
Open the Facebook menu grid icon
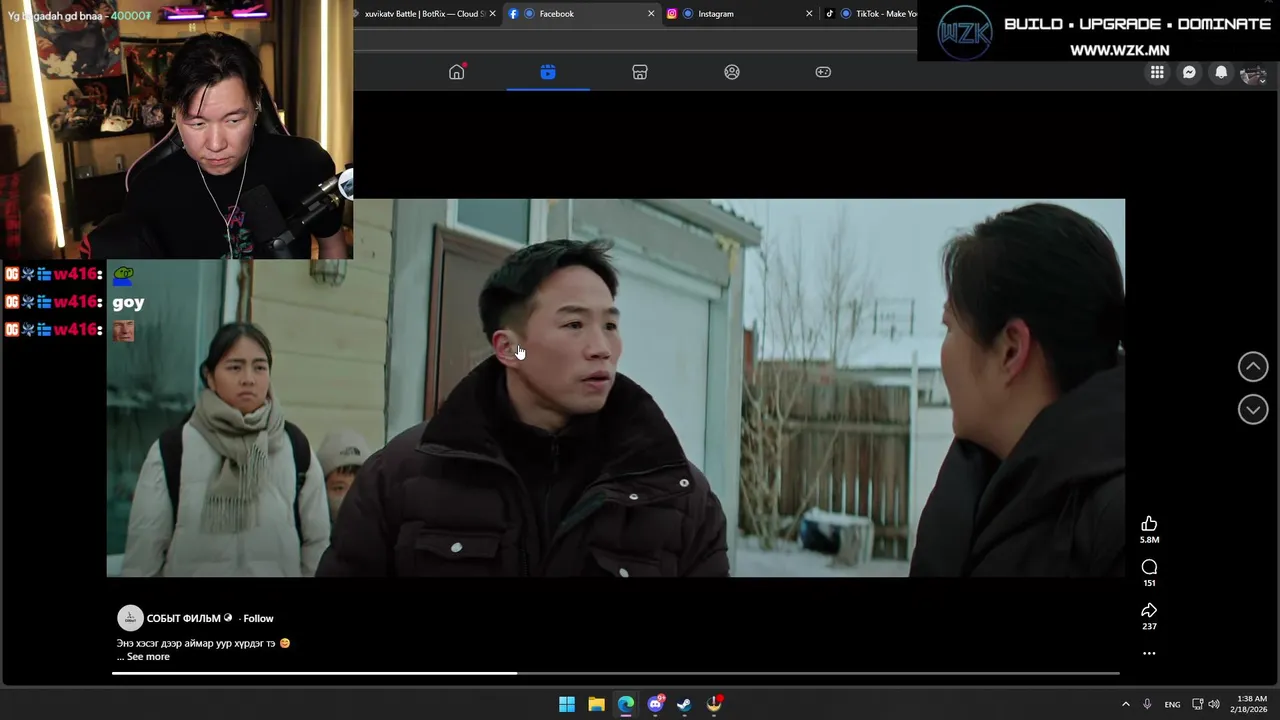(1157, 72)
